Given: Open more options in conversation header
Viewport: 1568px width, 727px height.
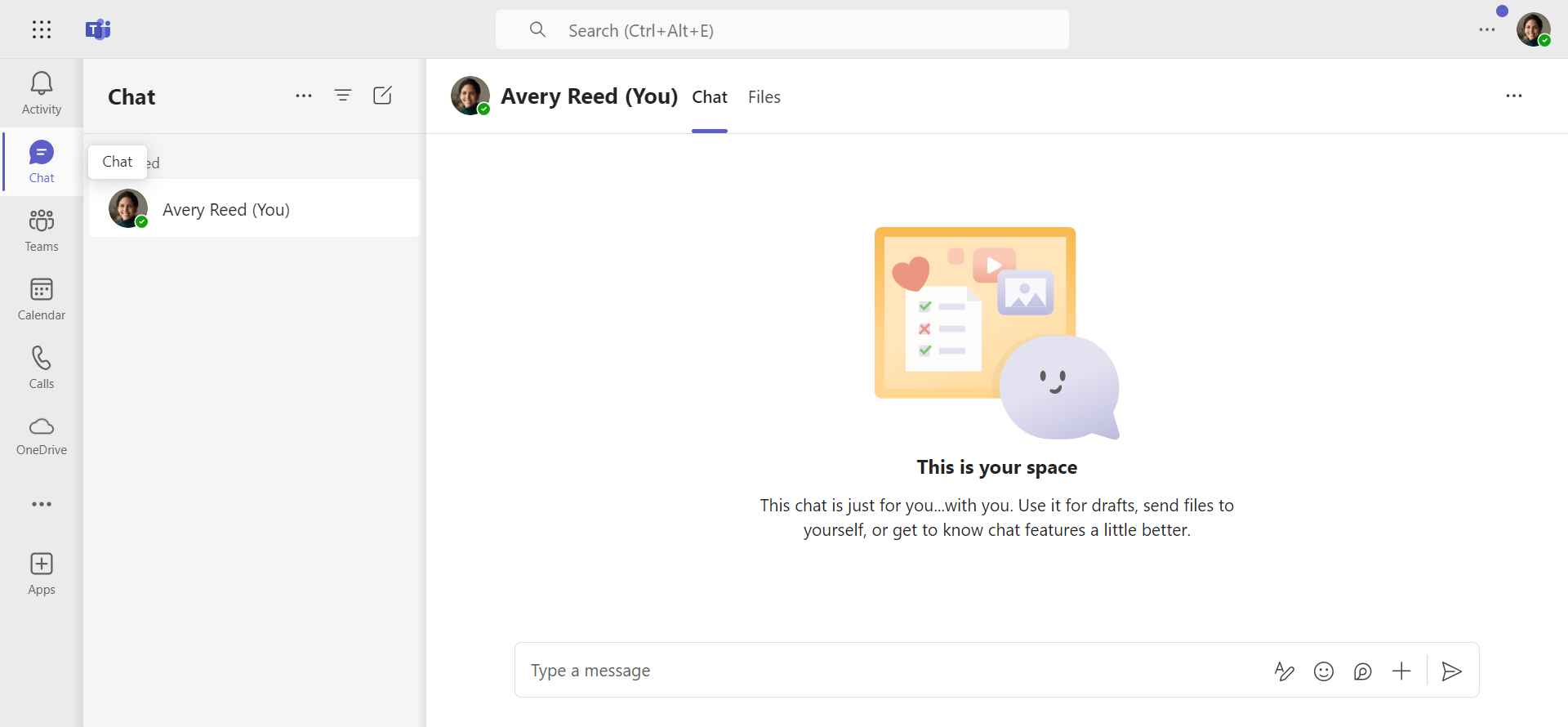Looking at the screenshot, I should pos(1513,96).
